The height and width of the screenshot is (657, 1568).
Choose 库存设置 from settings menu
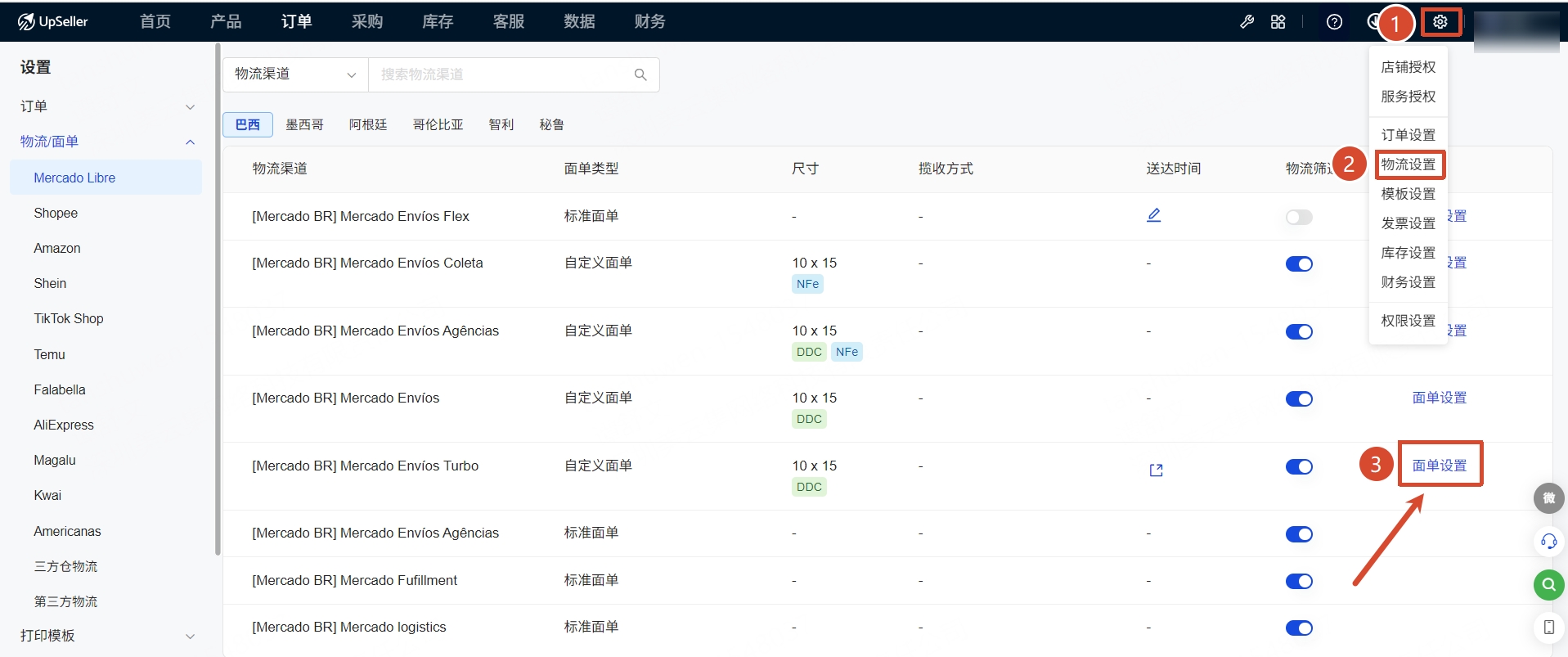point(1409,253)
